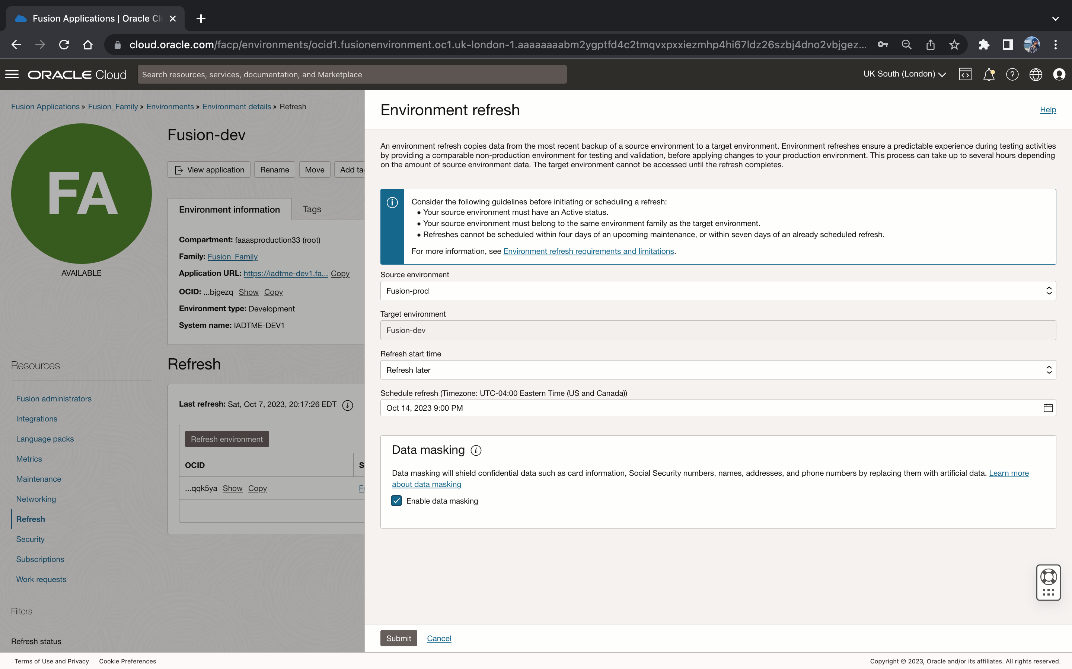Click the Data masking info icon

coord(476,450)
